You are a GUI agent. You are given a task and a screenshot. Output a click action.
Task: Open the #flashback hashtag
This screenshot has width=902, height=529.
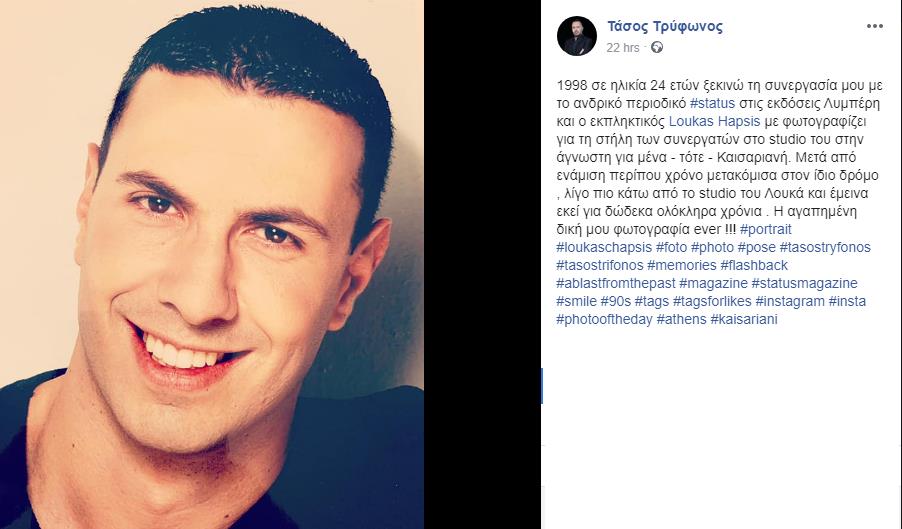point(754,265)
